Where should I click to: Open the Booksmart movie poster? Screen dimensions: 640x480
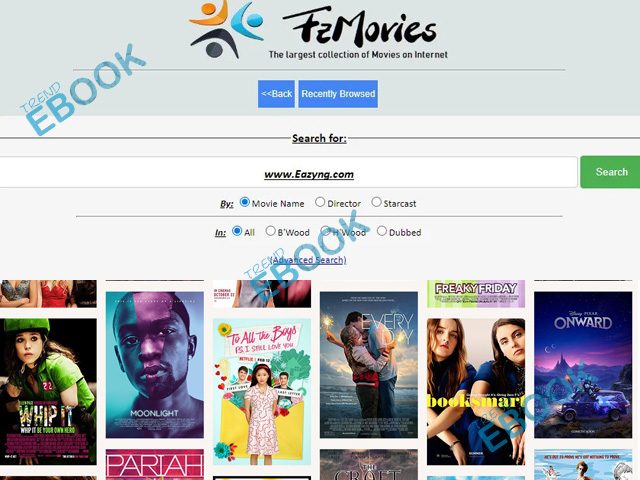tap(476, 392)
